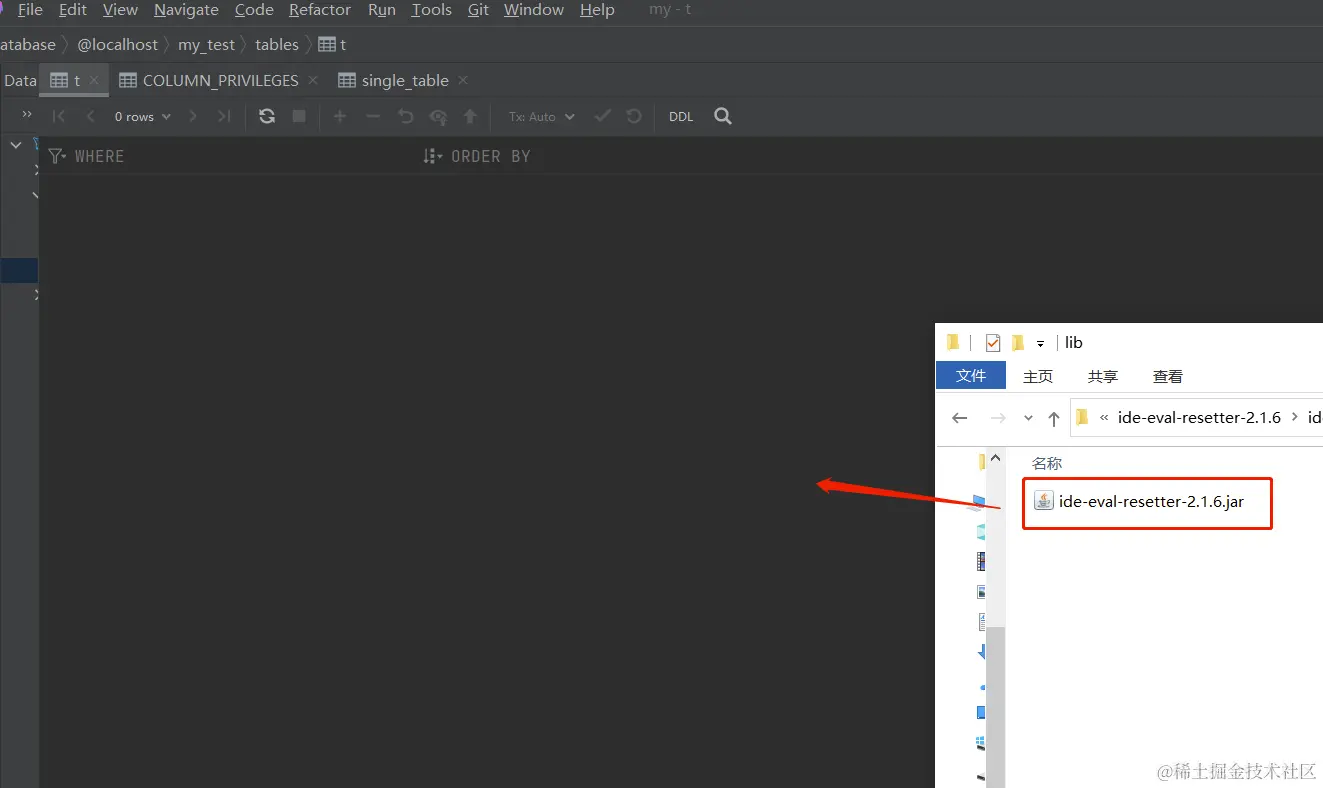Collapse the top tree node in left panel

pos(16,145)
